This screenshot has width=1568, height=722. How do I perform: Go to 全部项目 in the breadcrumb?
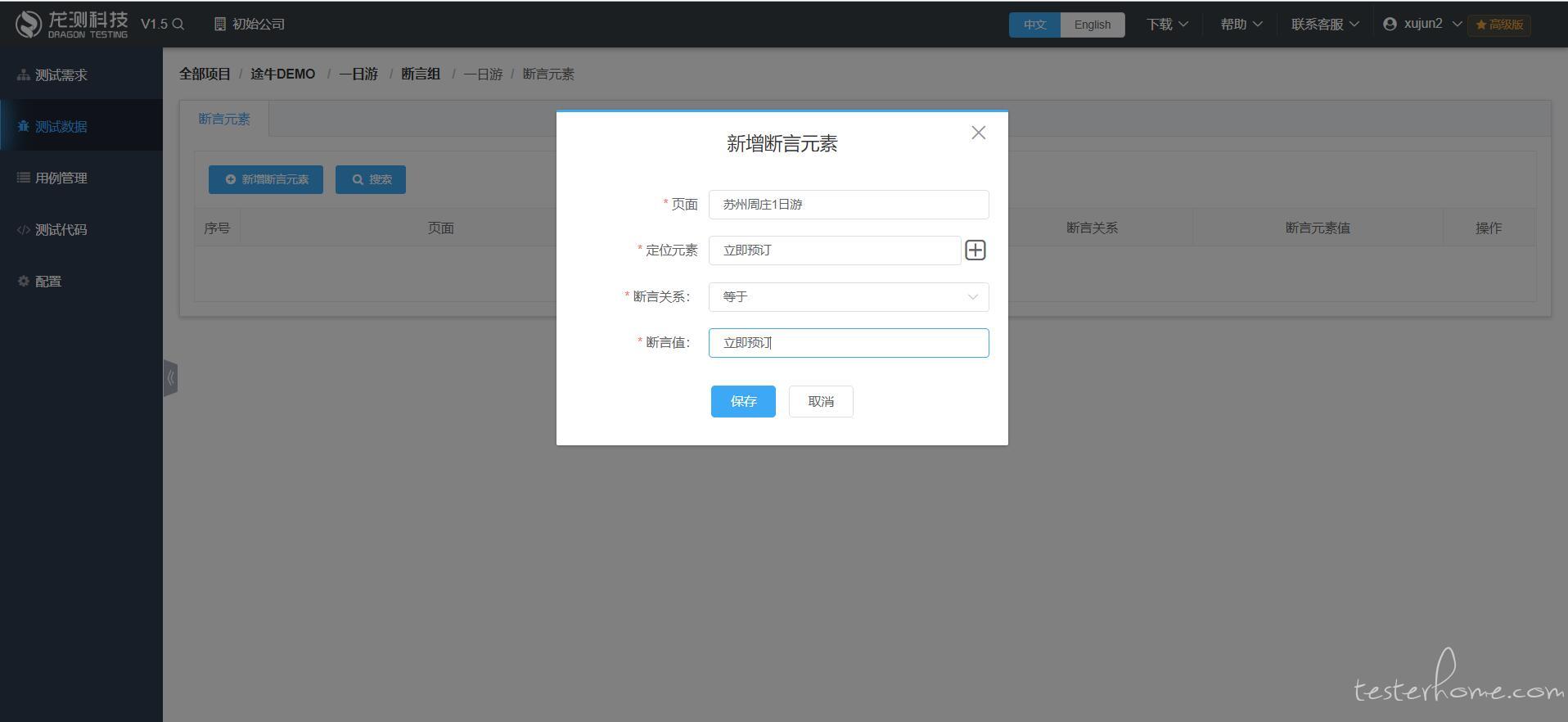pos(205,74)
